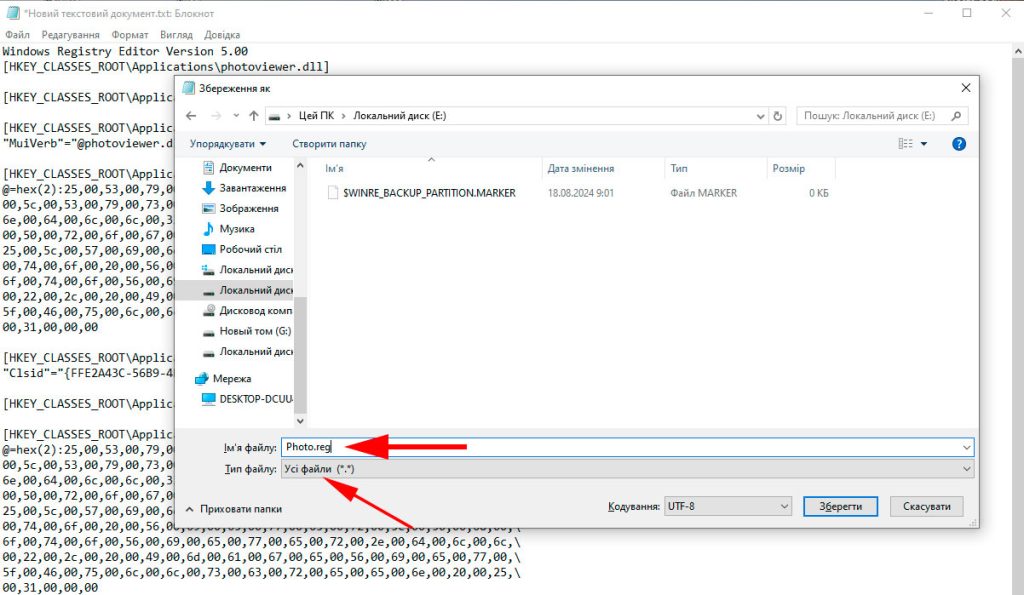Open the view options dropdown arrow
1024x595 pixels.
pyautogui.click(x=924, y=144)
